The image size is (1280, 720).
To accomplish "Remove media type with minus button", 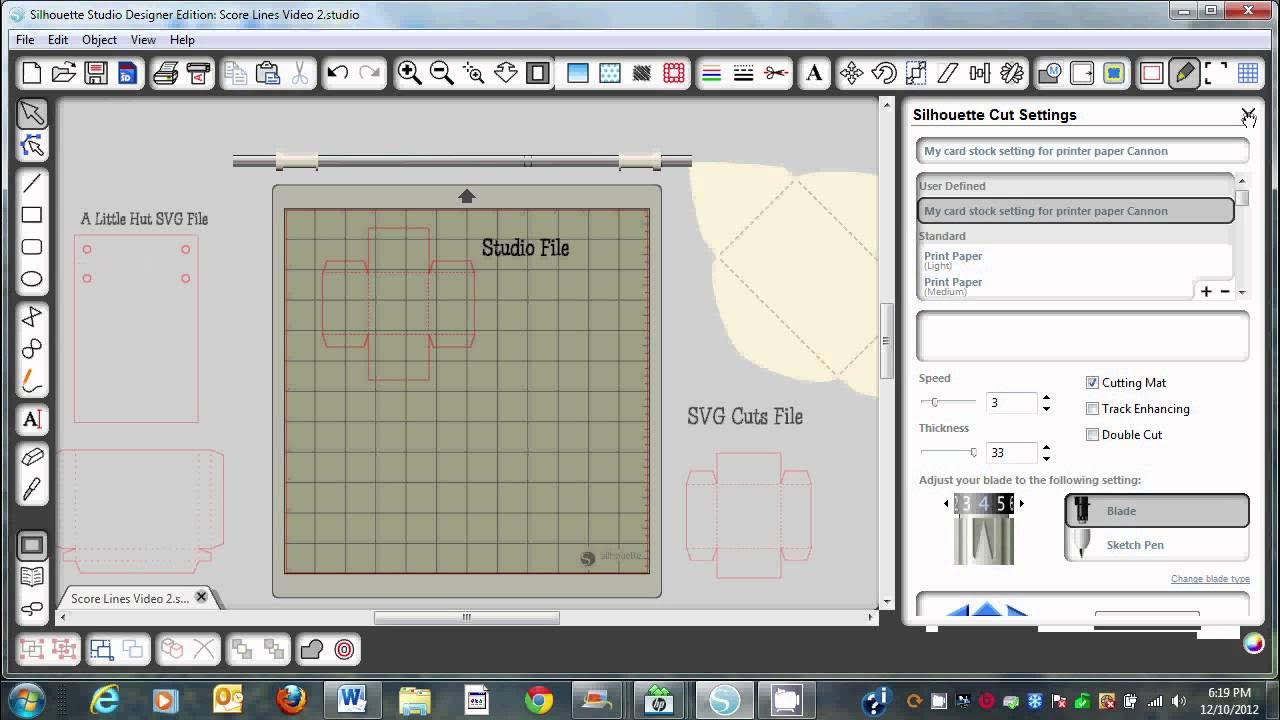I will tap(1224, 292).
